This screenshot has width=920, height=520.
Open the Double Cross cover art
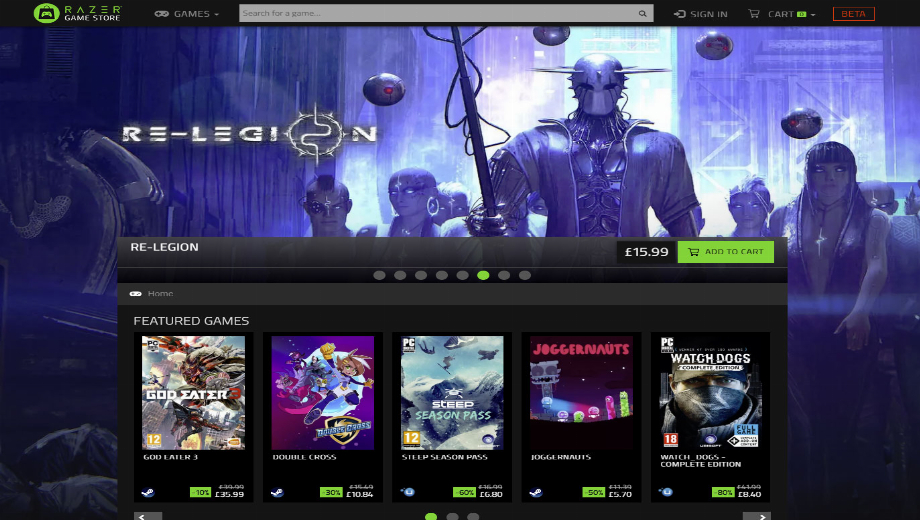323,393
